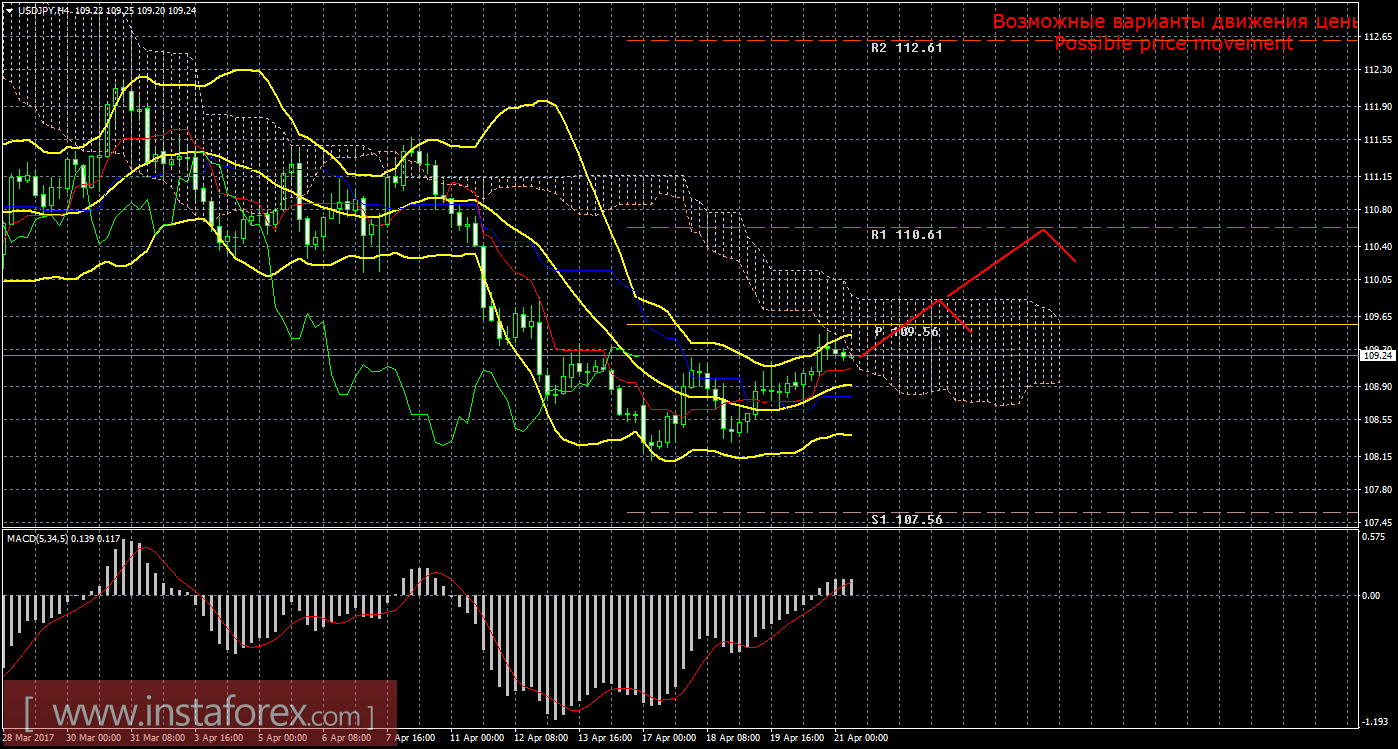Screen dimensions: 1398x749
Task: Click the P 109.56 pivot label
Action: 906,331
